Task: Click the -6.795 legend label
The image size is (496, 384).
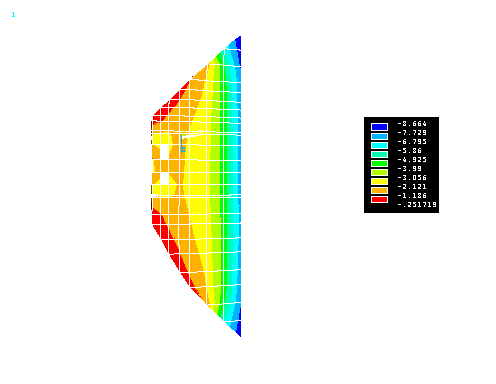Action: click(412, 142)
